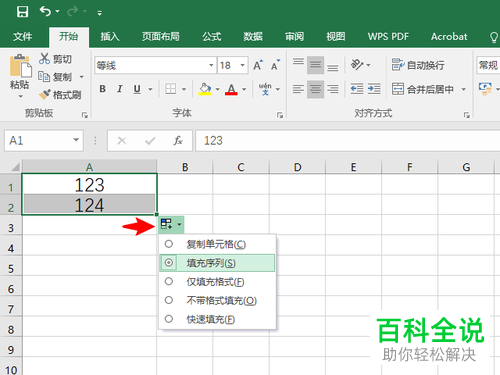Click the align right icon
The image size is (500, 375).
click(332, 89)
